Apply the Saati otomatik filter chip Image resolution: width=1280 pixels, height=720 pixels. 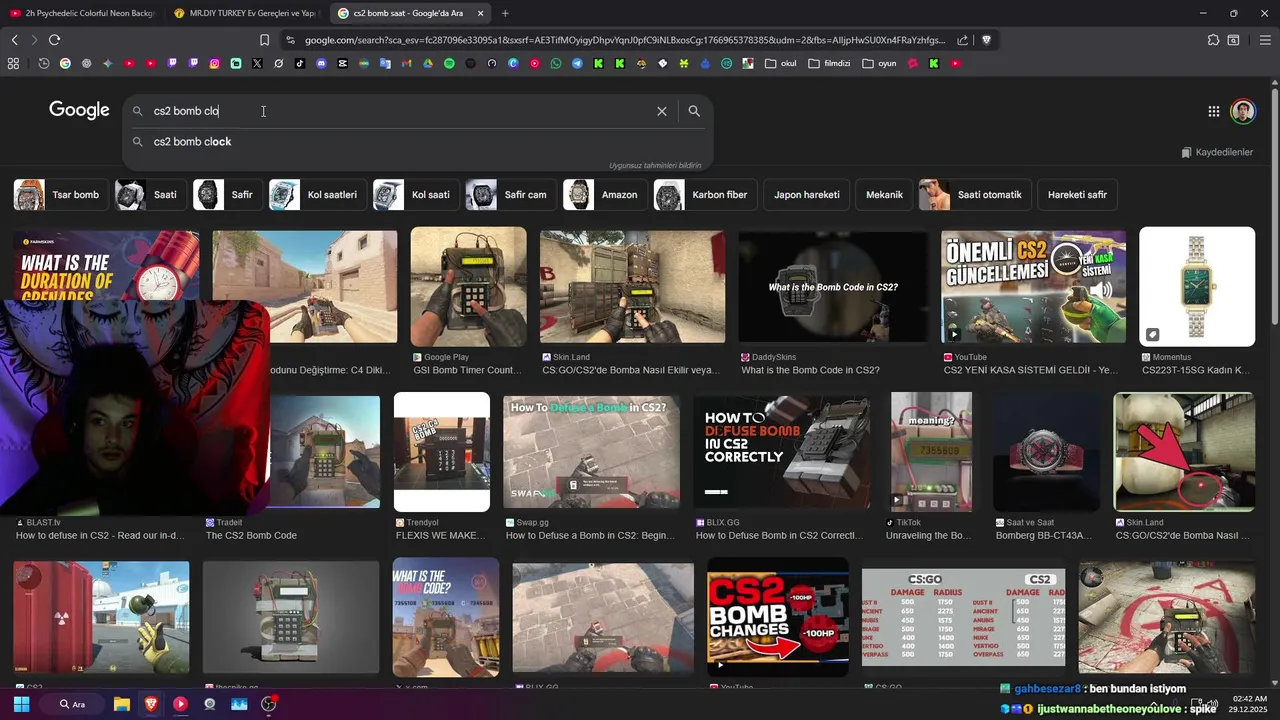point(974,195)
